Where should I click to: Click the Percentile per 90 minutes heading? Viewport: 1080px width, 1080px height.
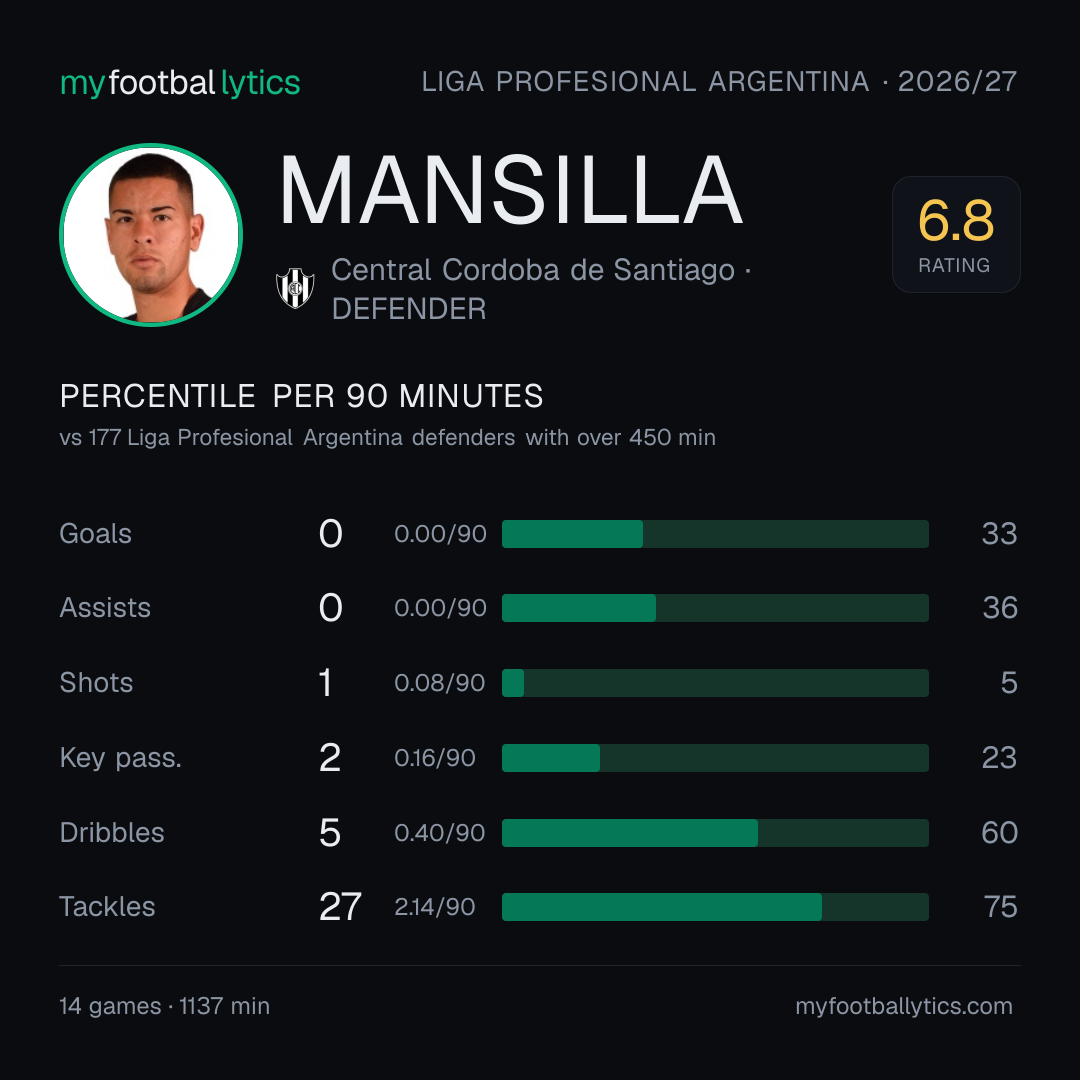[302, 396]
